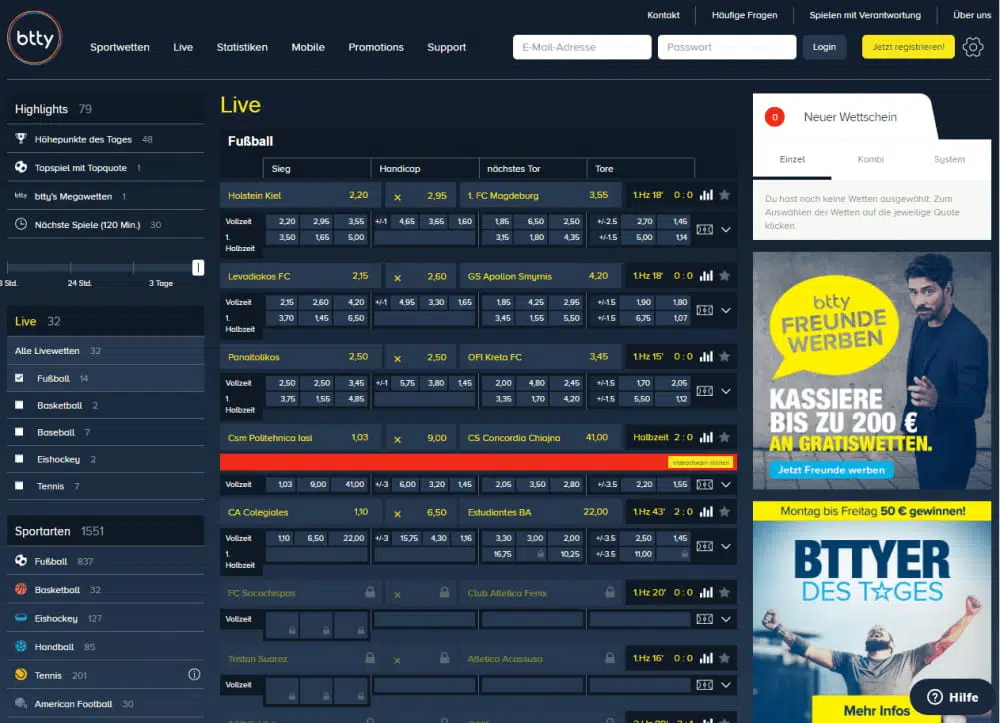Check the Basketball live filter checkbox
The width and height of the screenshot is (1000, 723).
19,405
